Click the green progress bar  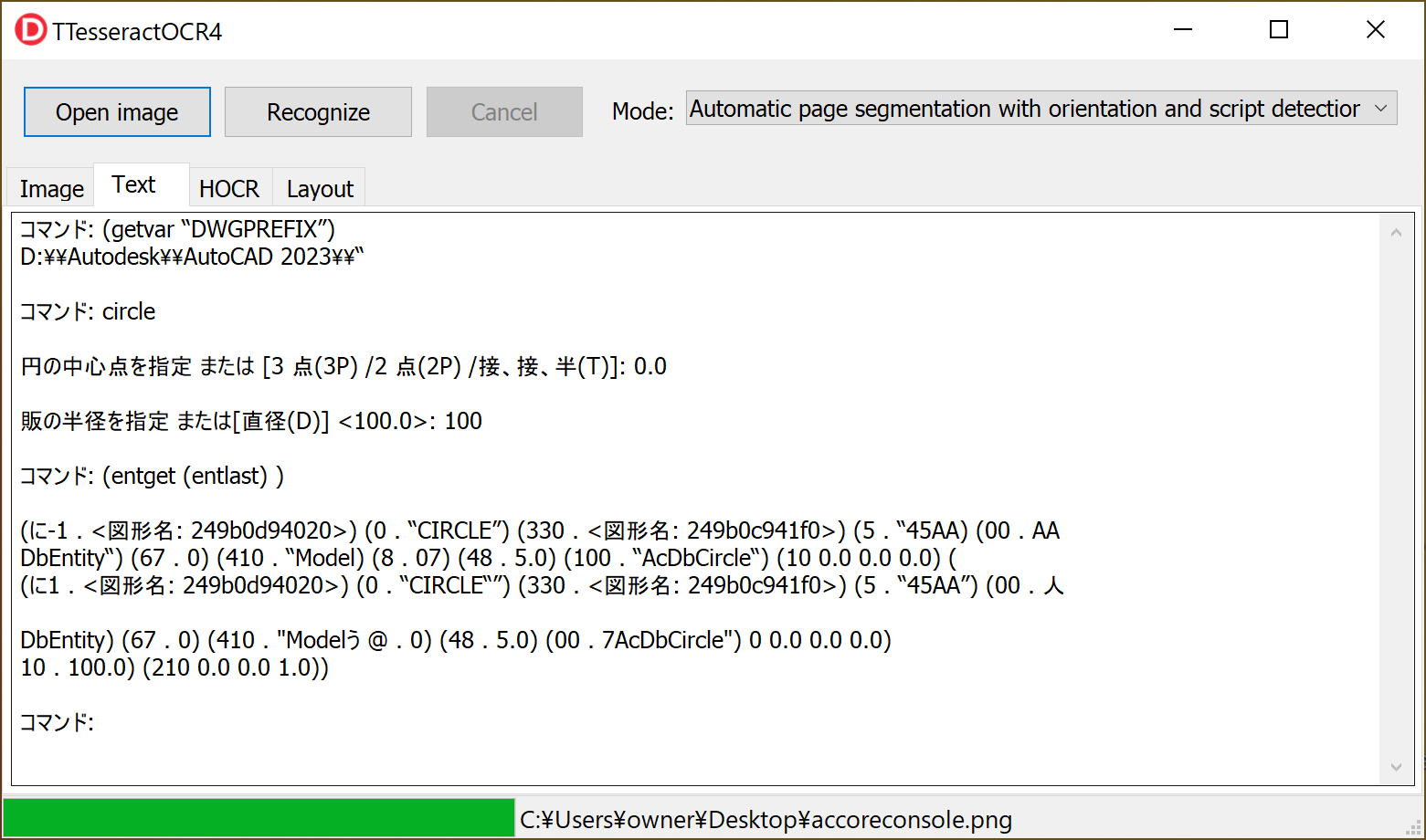(x=259, y=818)
